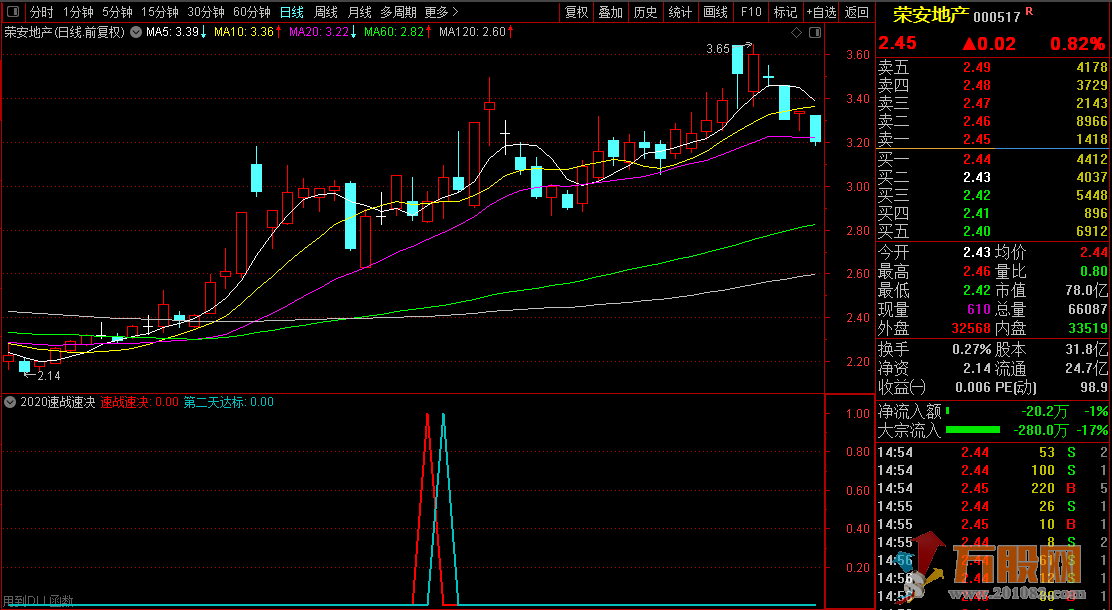The width and height of the screenshot is (1112, 610).
Task: Click the PE(动) value 98.9
Action: click(x=1094, y=387)
